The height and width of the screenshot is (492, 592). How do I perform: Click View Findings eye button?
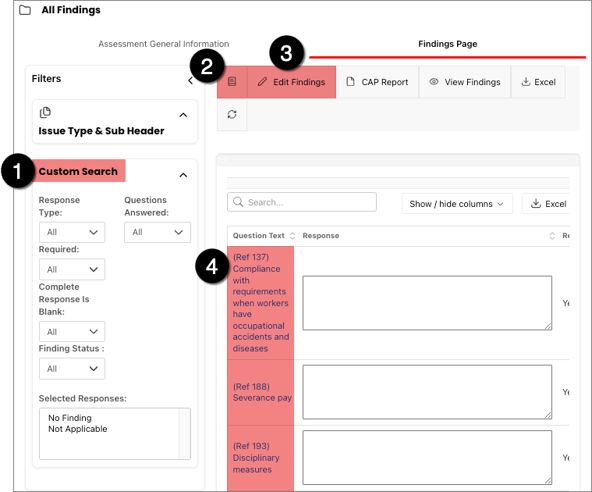(x=465, y=82)
